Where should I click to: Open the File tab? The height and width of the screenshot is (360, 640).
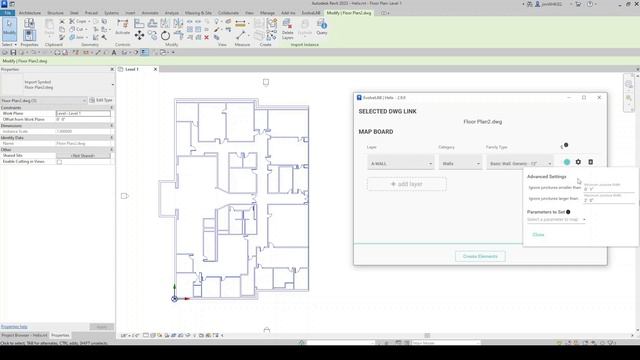pyautogui.click(x=7, y=13)
